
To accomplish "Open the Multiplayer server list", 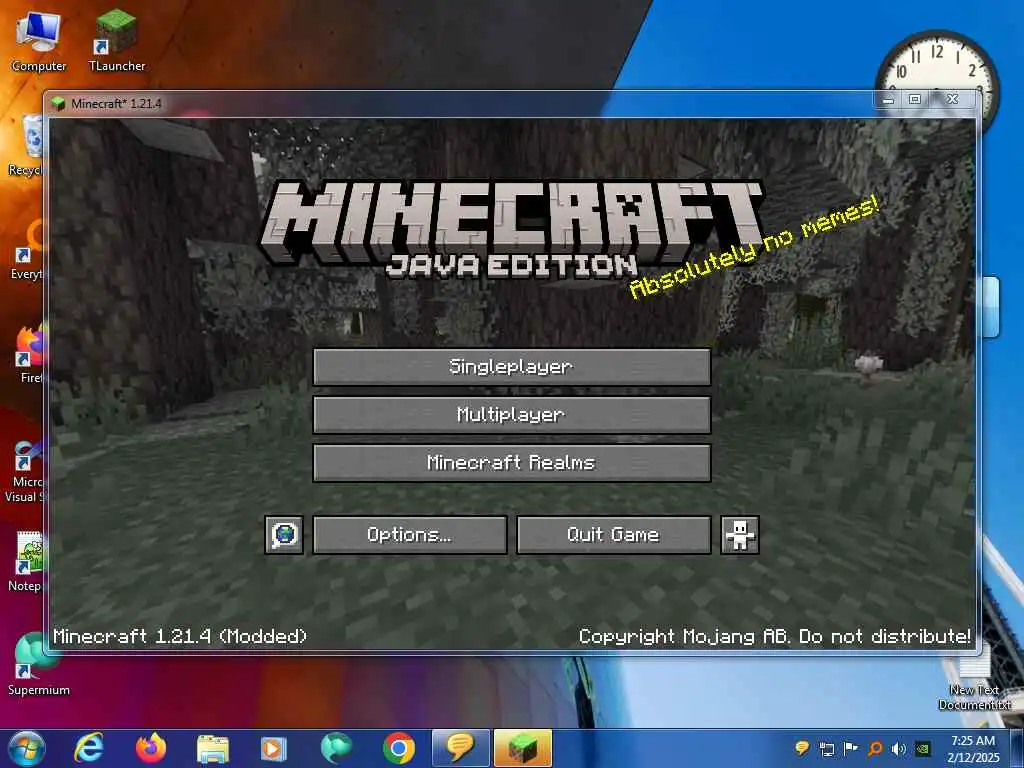I will [512, 415].
